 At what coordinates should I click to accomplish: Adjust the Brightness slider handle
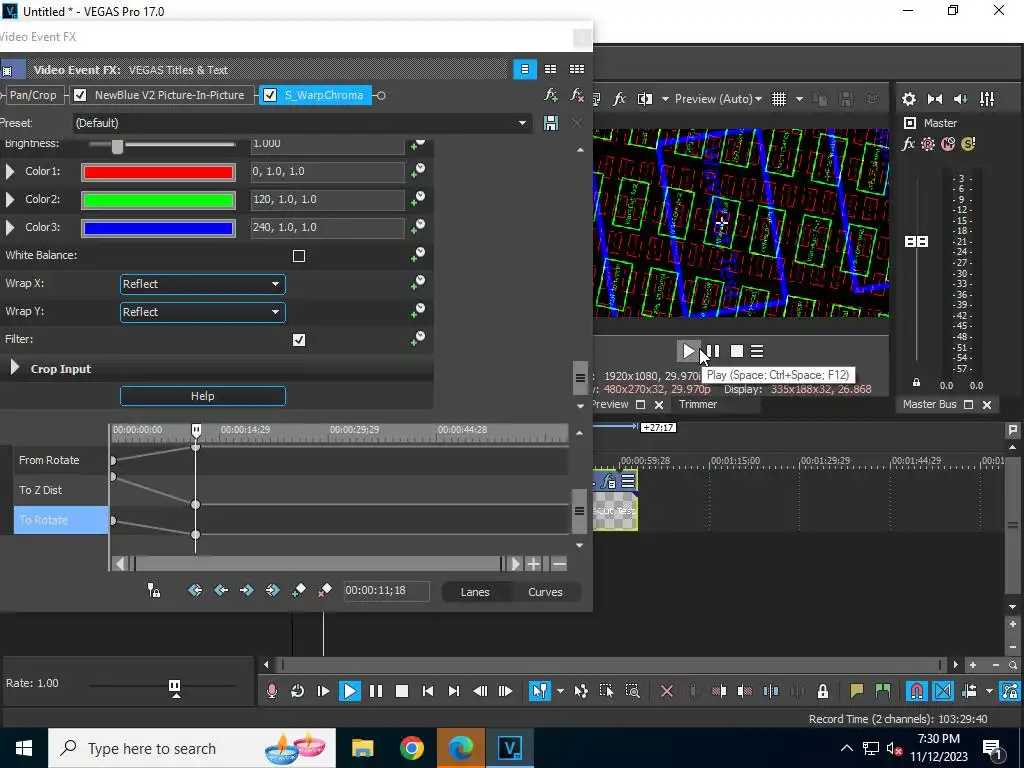(117, 146)
